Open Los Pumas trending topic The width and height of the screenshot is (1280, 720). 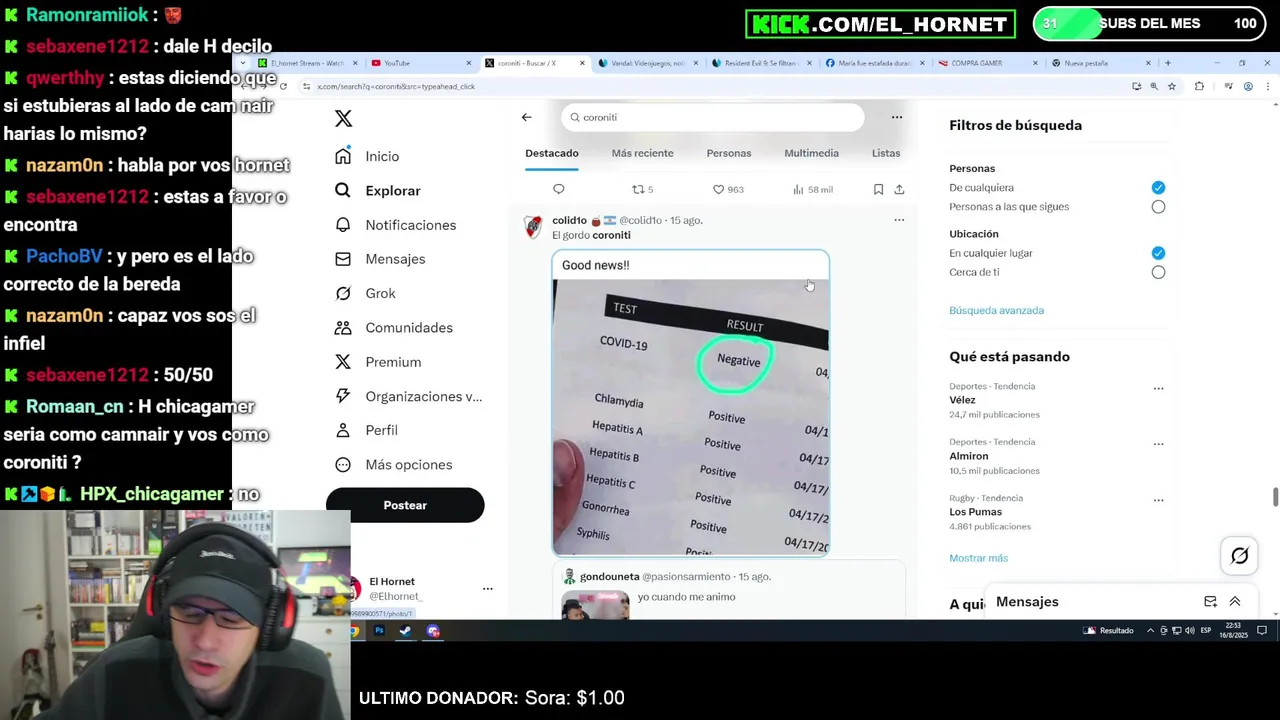point(975,512)
